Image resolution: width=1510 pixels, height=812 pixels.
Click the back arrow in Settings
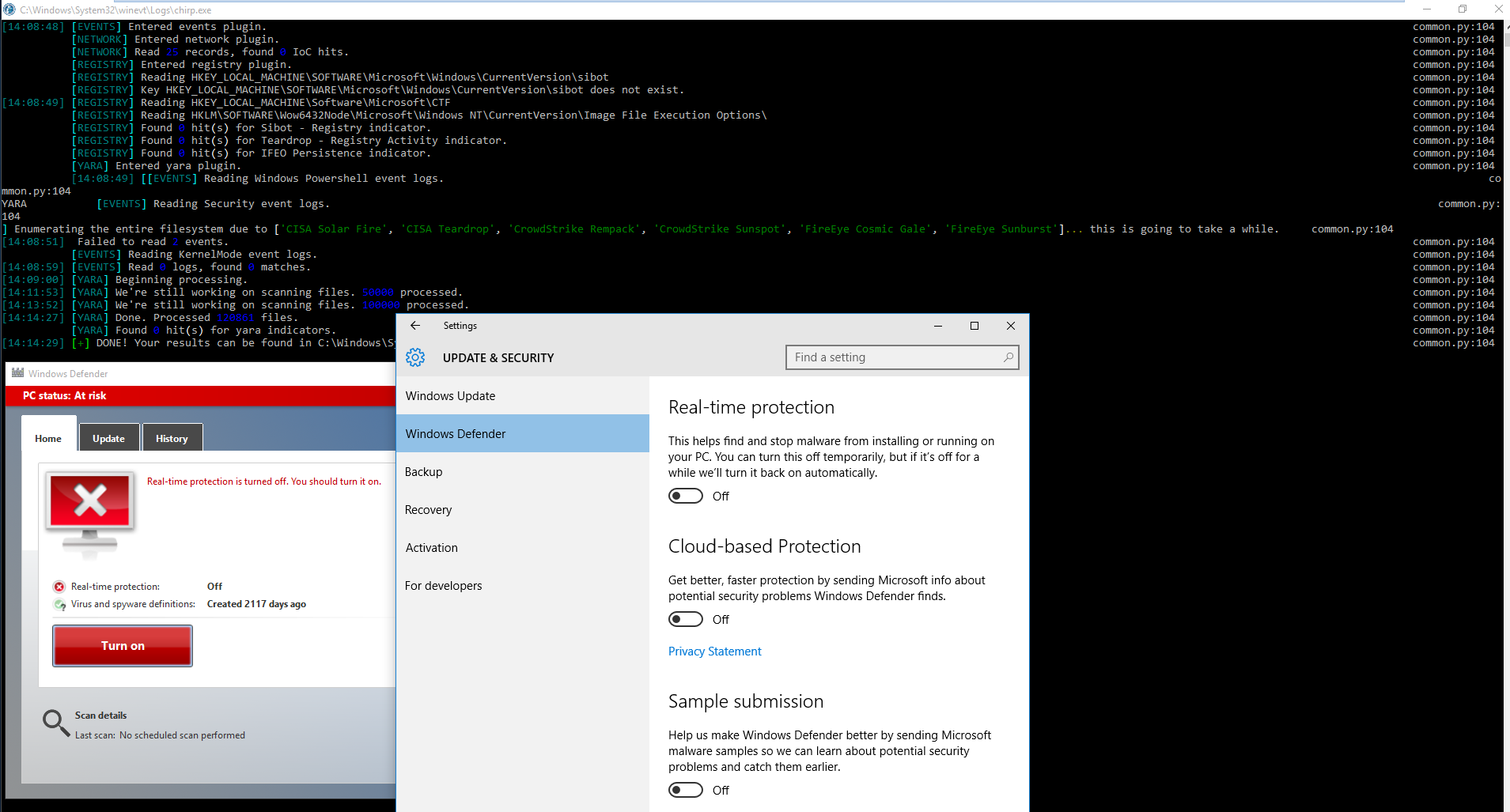tap(415, 325)
